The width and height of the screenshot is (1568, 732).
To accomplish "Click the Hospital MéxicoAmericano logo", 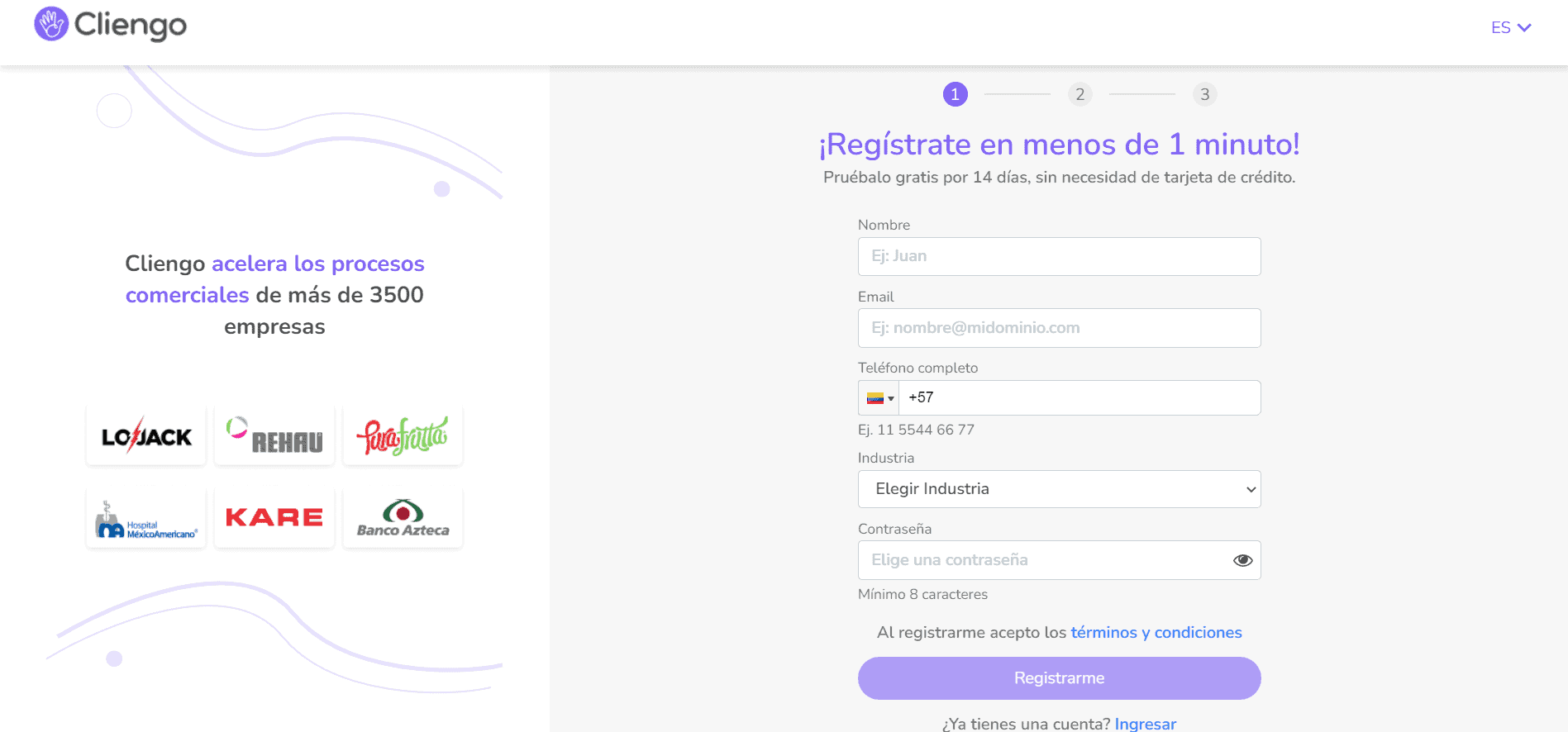I will (146, 519).
